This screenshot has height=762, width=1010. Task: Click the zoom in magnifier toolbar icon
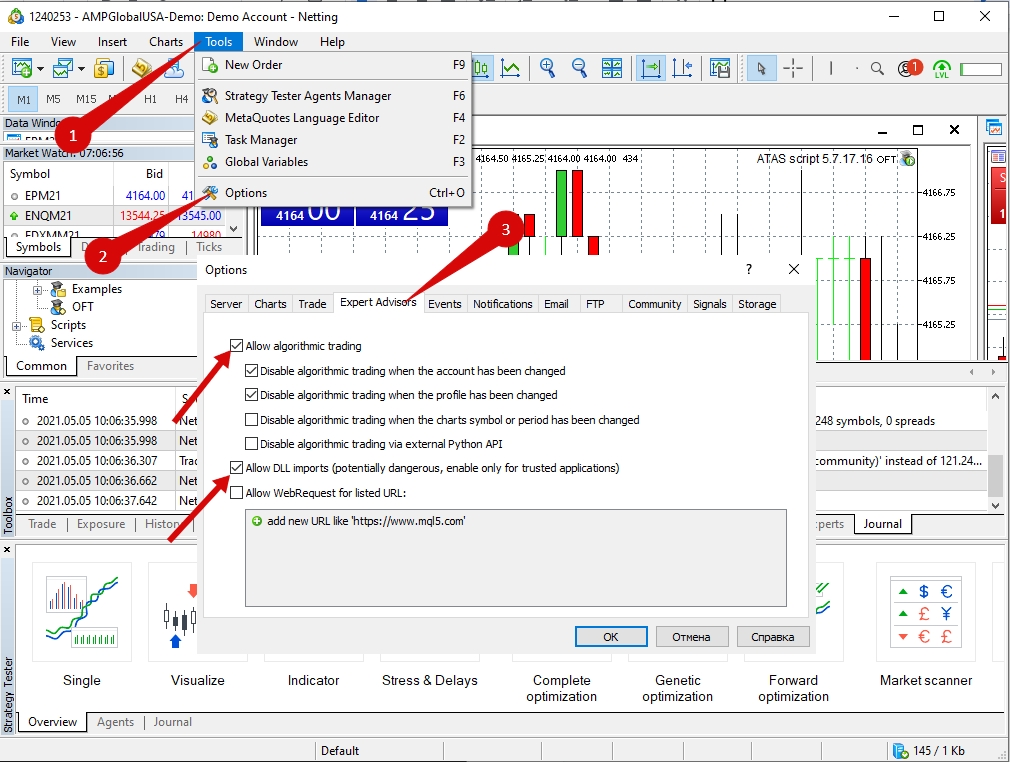547,68
